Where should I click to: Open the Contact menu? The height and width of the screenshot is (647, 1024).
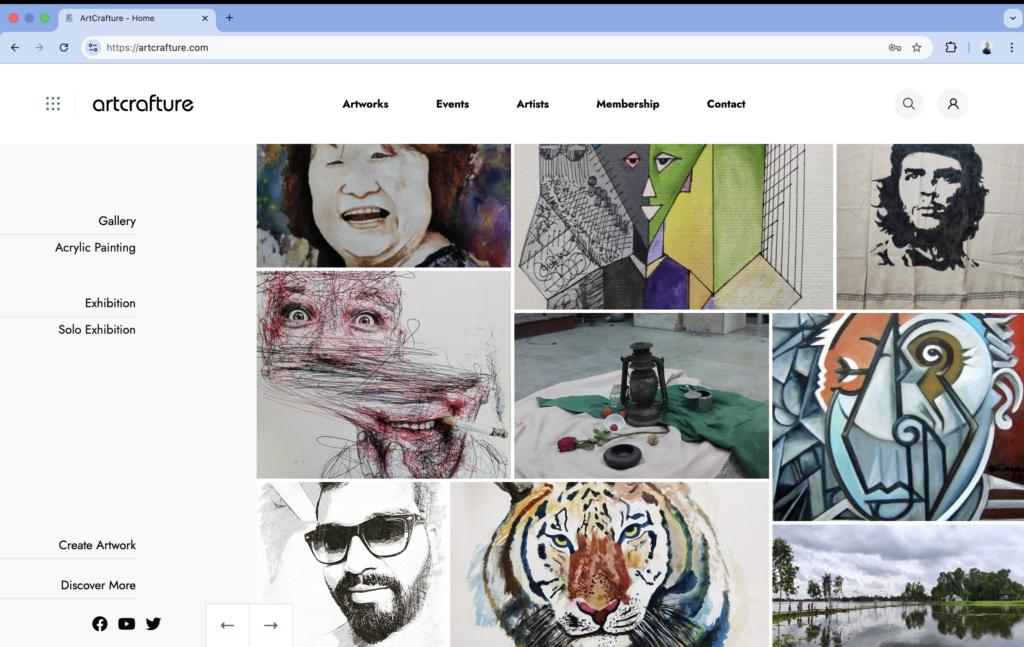(x=726, y=104)
